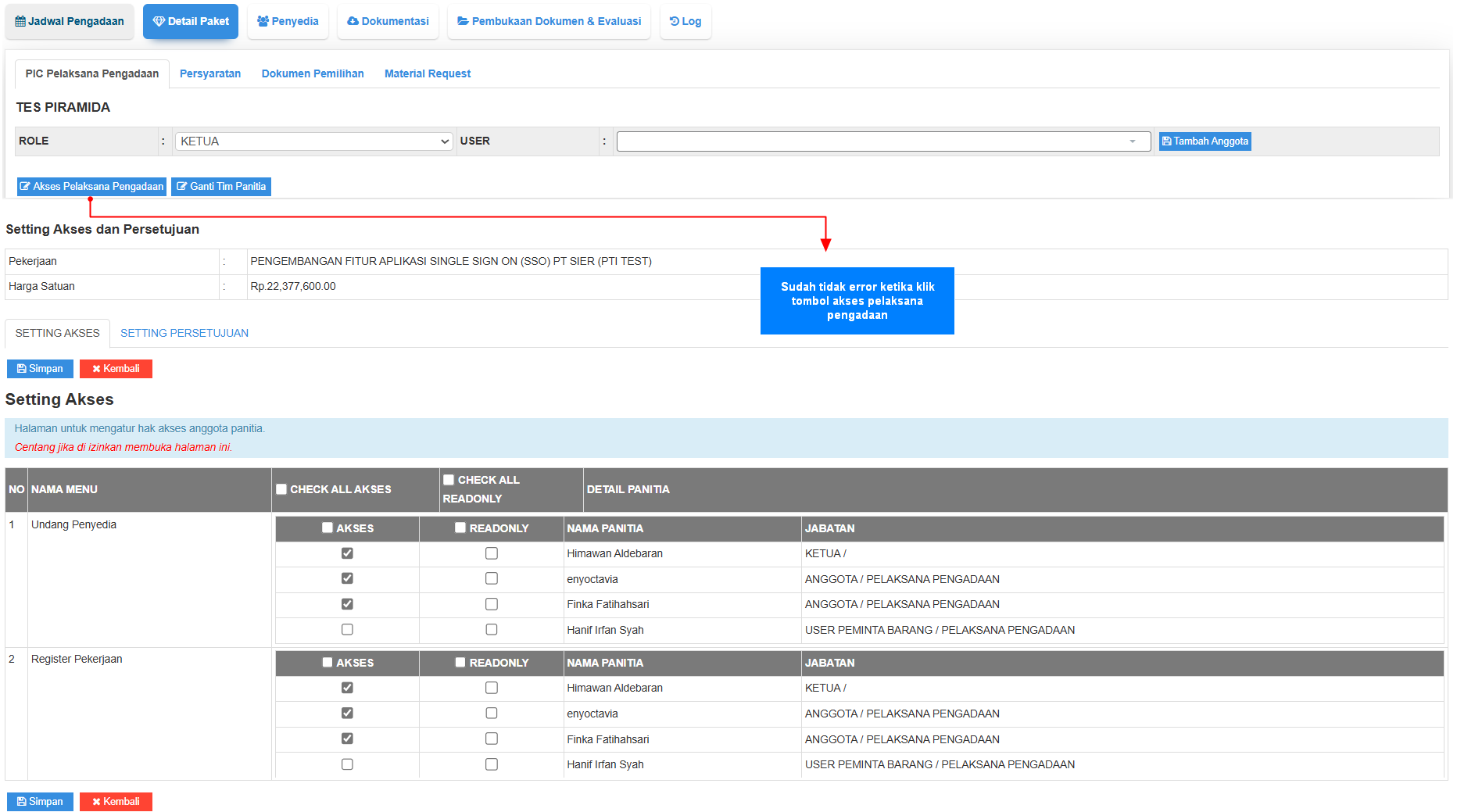Click Ganti Tim Panitia edit button
The image size is (1457, 812).
point(221,187)
